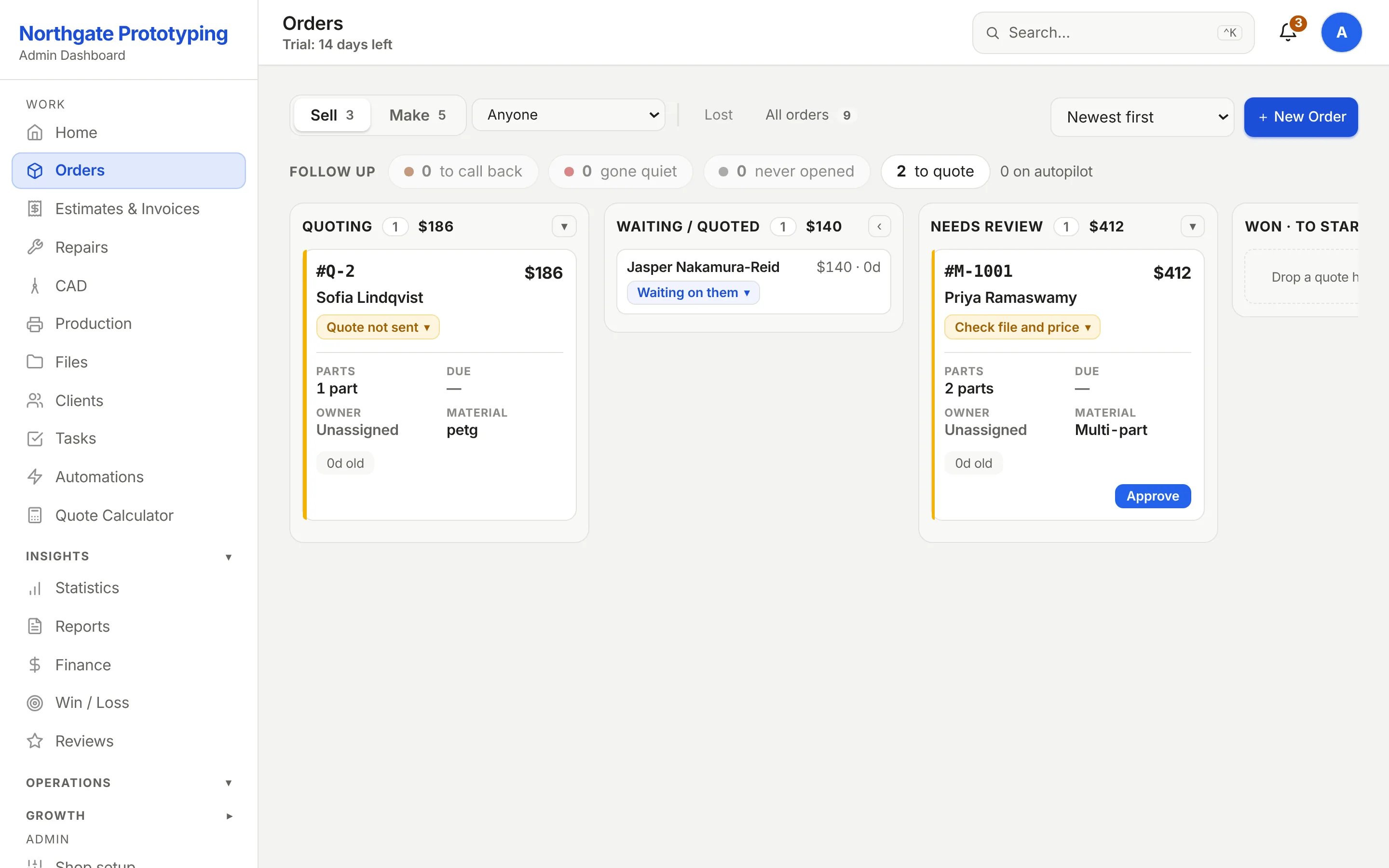
Task: Click the Automations lightning icon
Action: (35, 477)
